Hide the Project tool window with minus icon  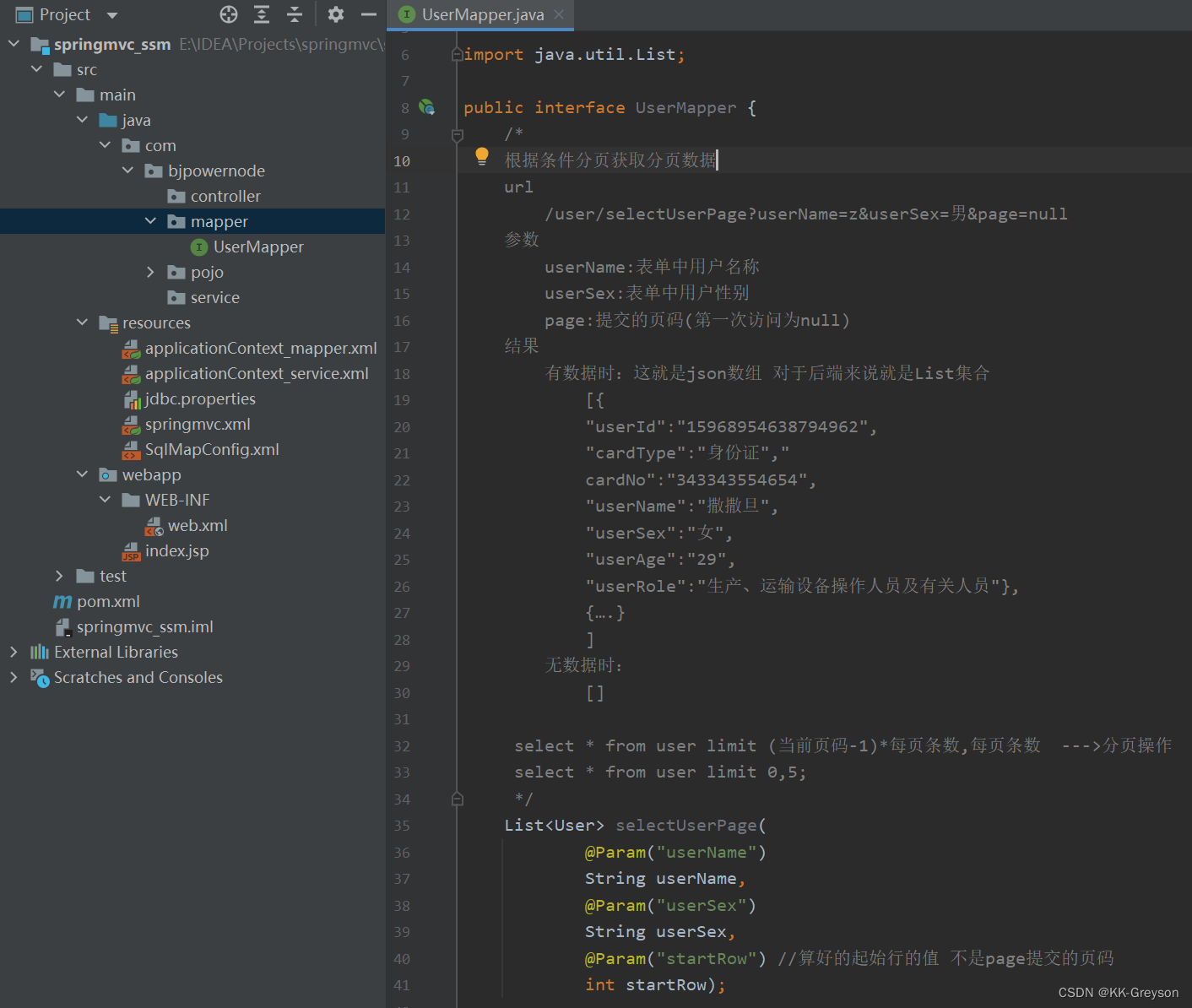[x=369, y=14]
